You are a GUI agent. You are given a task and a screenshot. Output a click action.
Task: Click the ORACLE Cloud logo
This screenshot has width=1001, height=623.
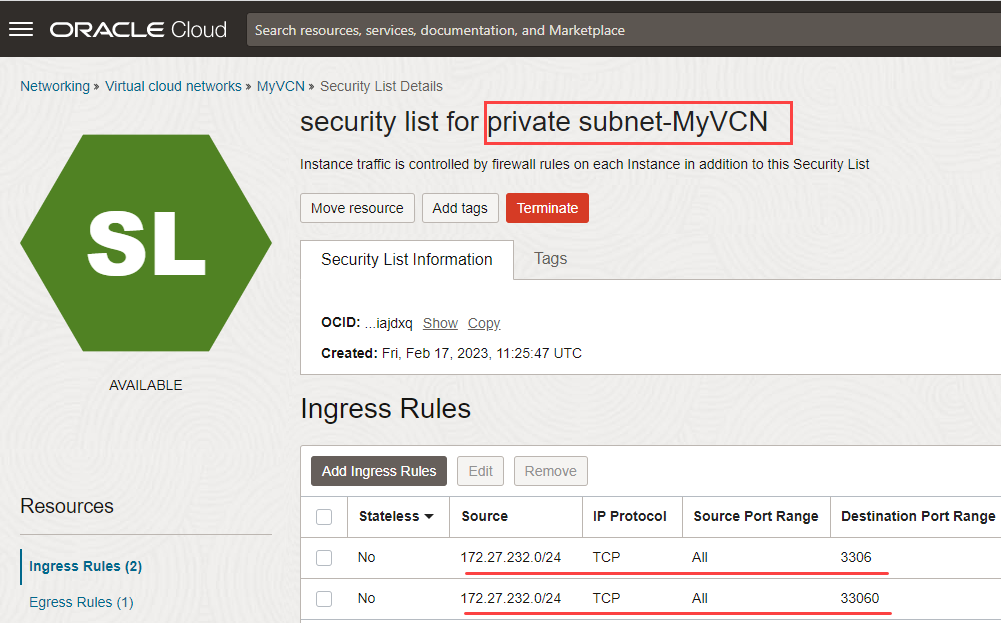click(x=138, y=29)
